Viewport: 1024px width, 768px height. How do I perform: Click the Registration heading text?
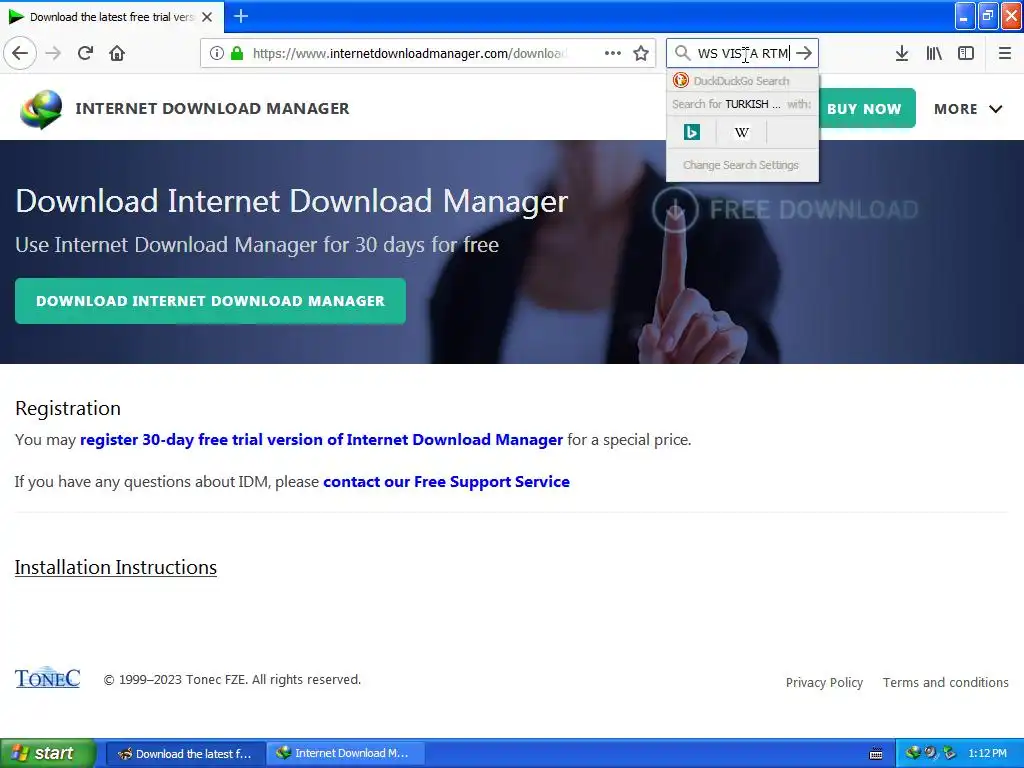click(68, 408)
